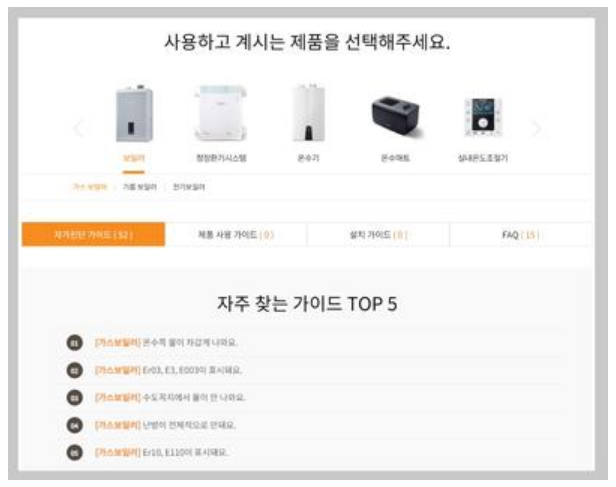
Task: Select the 보일러 boiler product image
Action: click(x=134, y=114)
